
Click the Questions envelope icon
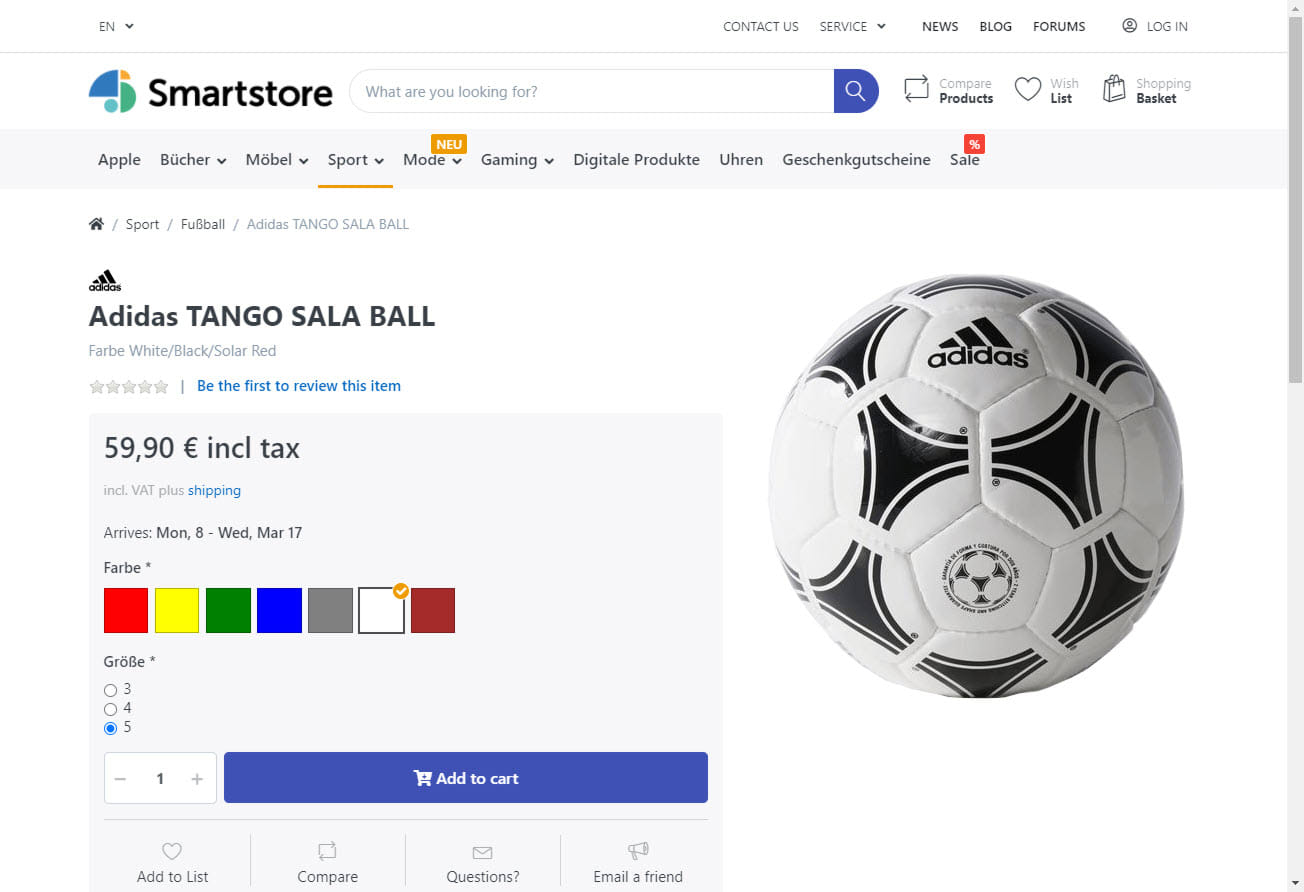482,852
